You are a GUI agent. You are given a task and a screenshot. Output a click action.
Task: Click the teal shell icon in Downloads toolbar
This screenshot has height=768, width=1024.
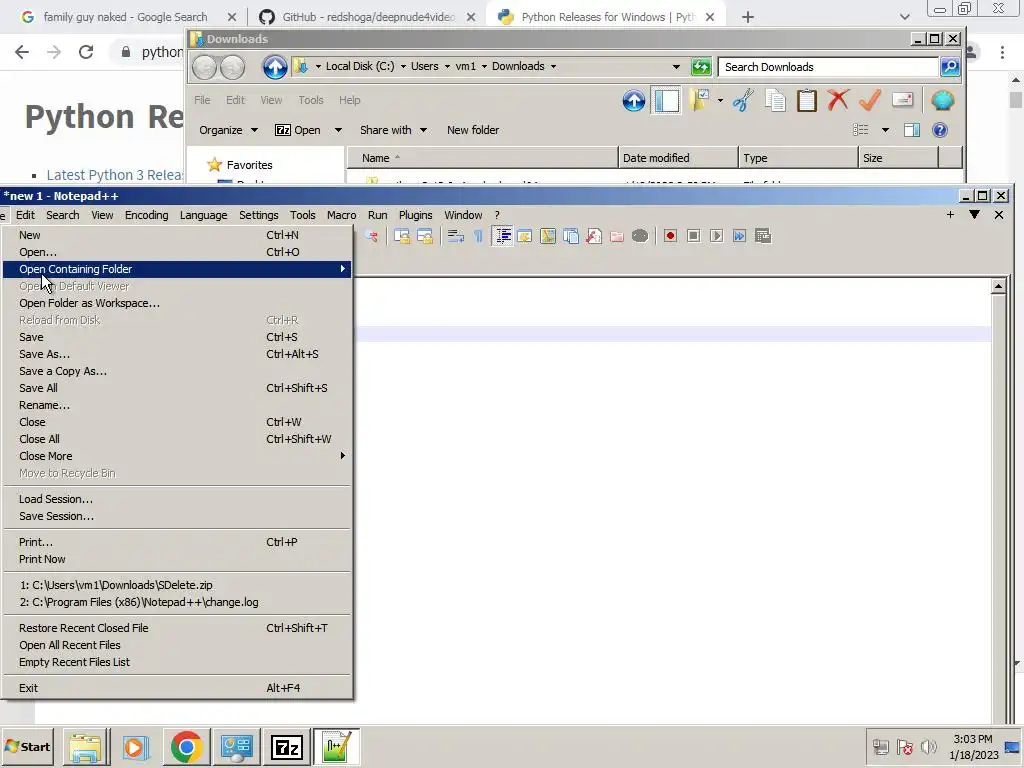[x=942, y=101]
